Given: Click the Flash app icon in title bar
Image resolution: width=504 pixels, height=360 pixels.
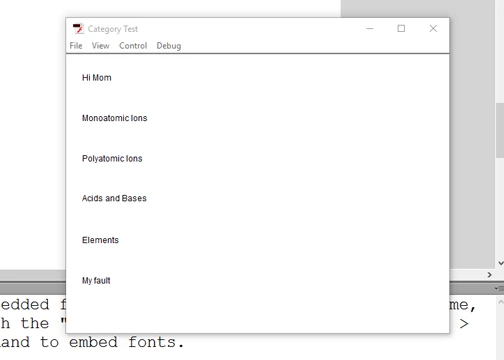Looking at the screenshot, I should (x=78, y=29).
